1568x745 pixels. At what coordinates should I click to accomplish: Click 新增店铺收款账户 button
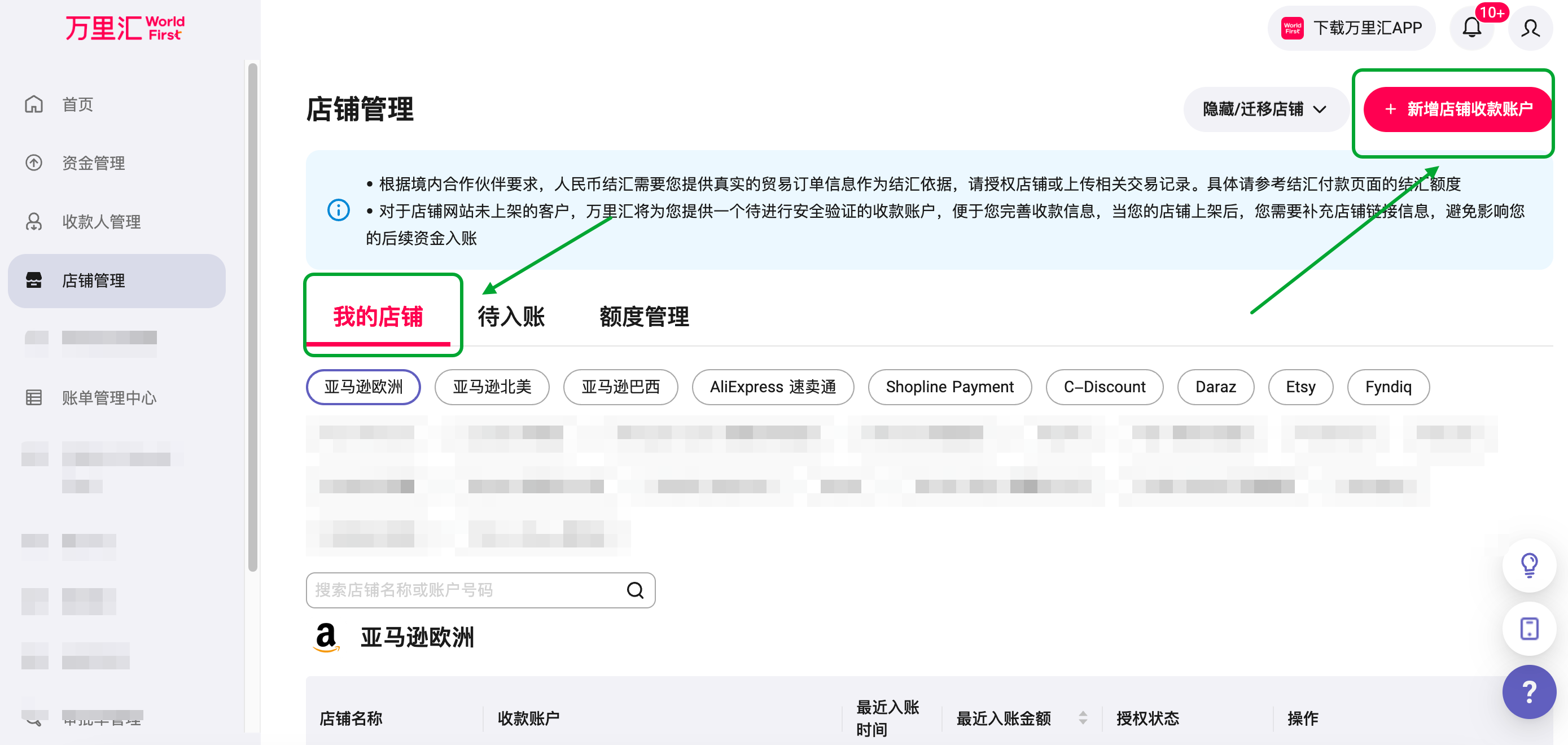click(x=1457, y=109)
